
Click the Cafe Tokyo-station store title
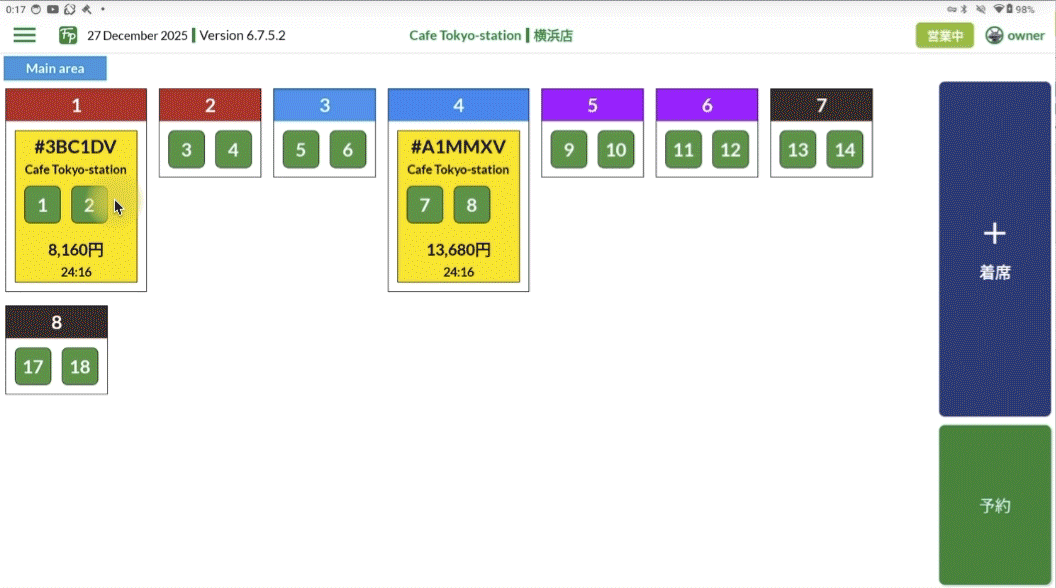click(x=465, y=35)
